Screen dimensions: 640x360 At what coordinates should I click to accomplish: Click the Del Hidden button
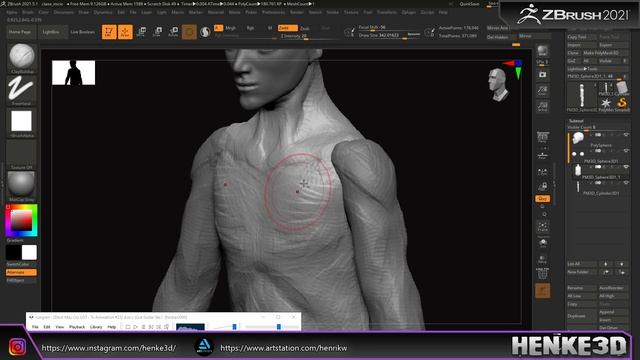coord(497,37)
